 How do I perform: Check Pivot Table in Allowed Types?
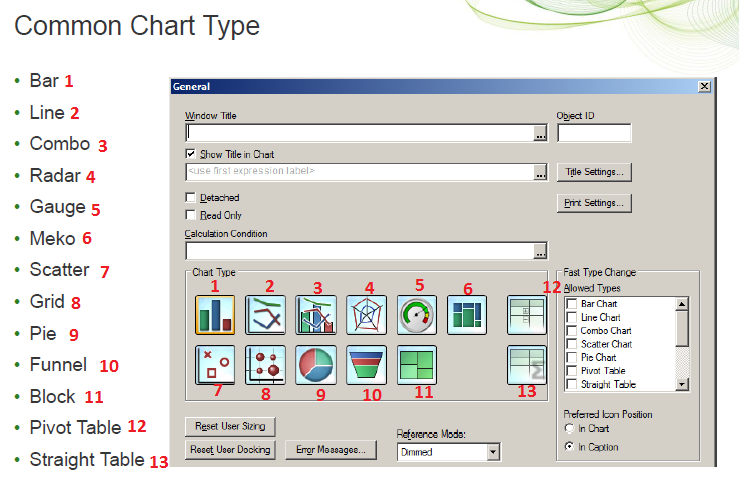coord(572,370)
